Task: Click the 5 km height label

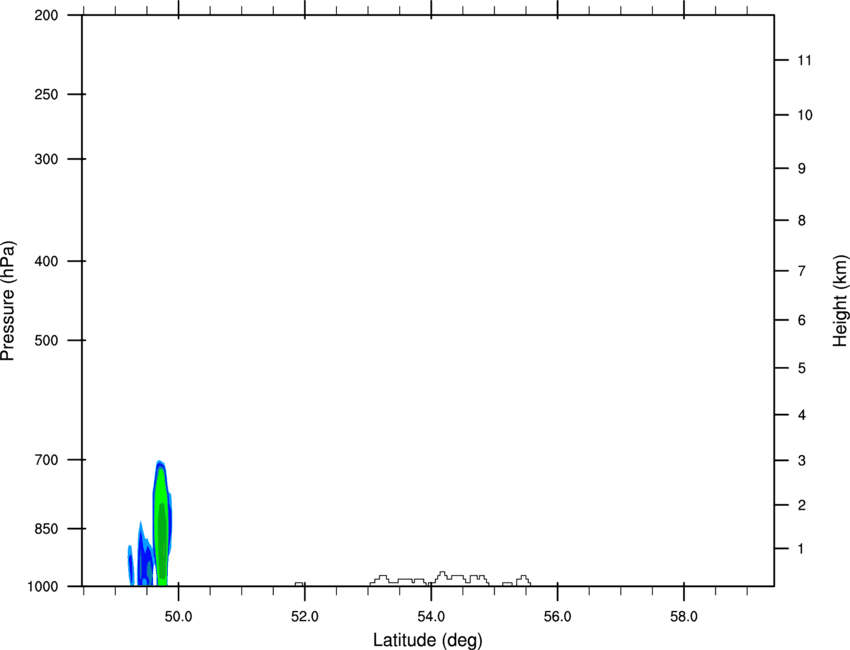Action: pos(802,368)
